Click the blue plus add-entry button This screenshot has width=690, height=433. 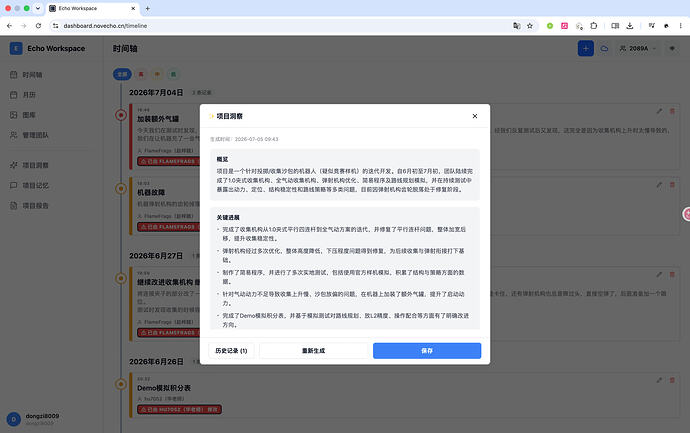click(x=585, y=48)
